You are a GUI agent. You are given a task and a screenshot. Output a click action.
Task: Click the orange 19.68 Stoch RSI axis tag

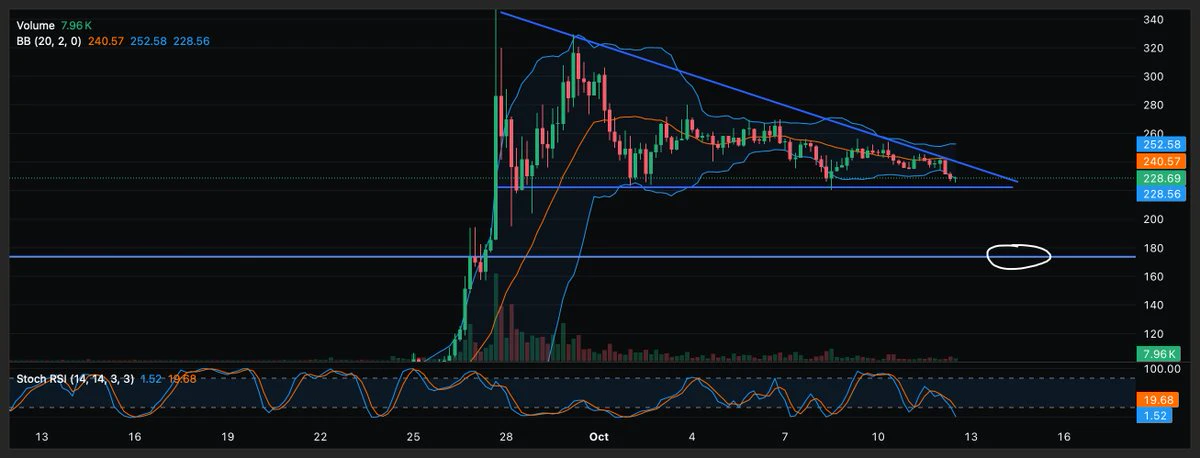pos(1159,400)
